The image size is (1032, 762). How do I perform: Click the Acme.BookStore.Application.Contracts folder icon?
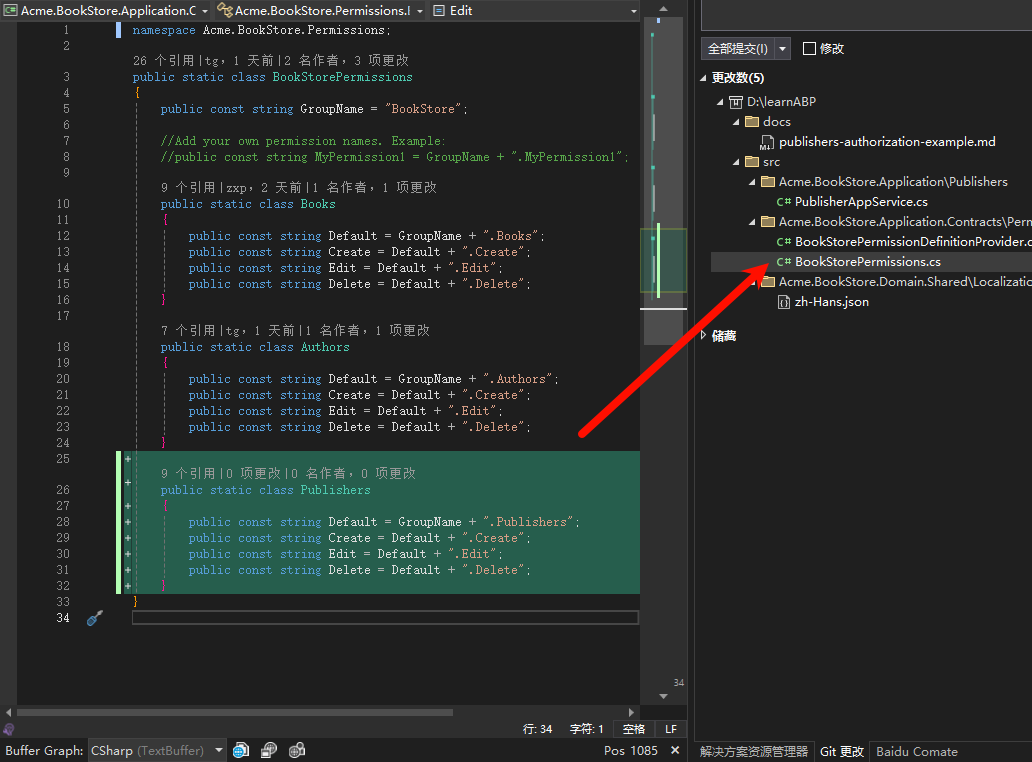coord(768,222)
